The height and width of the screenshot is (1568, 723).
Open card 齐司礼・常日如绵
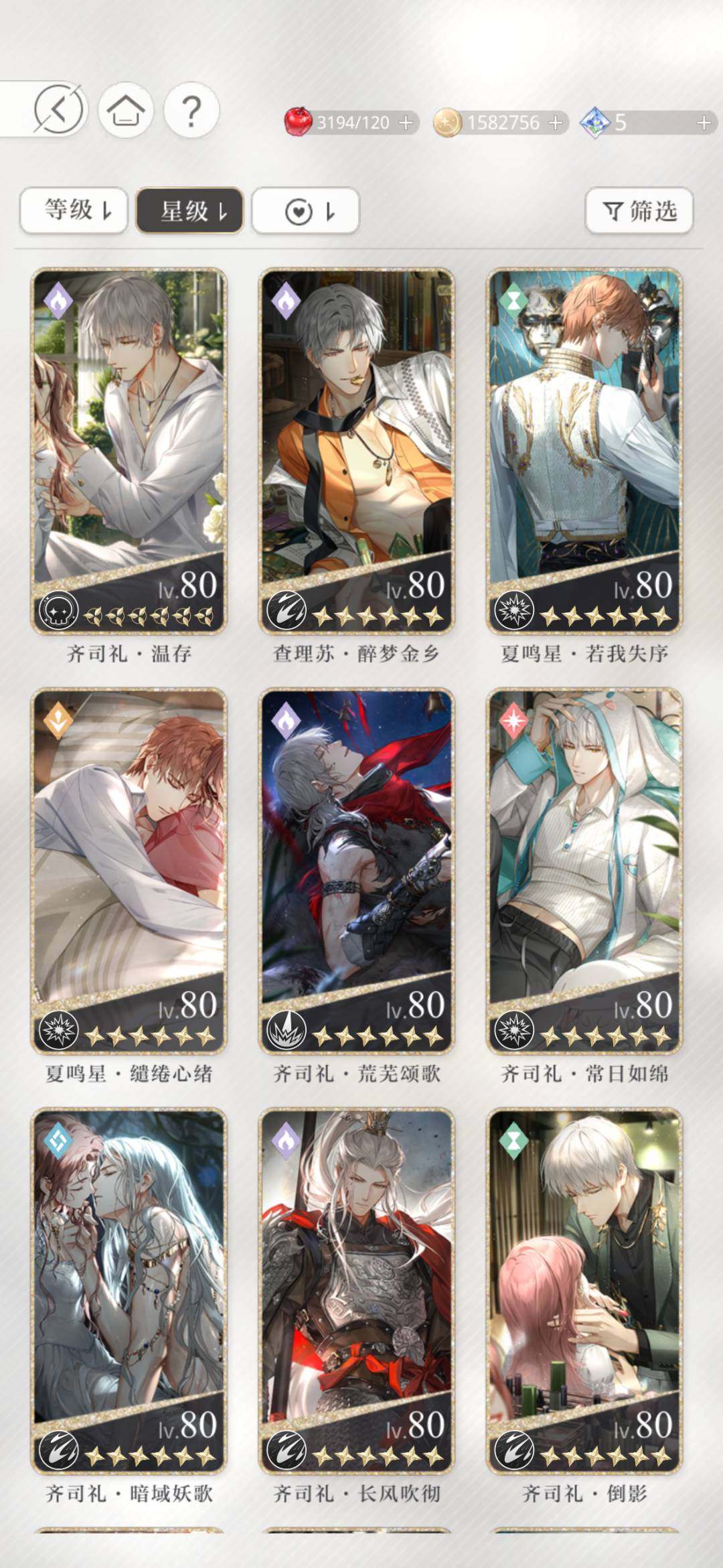click(584, 871)
